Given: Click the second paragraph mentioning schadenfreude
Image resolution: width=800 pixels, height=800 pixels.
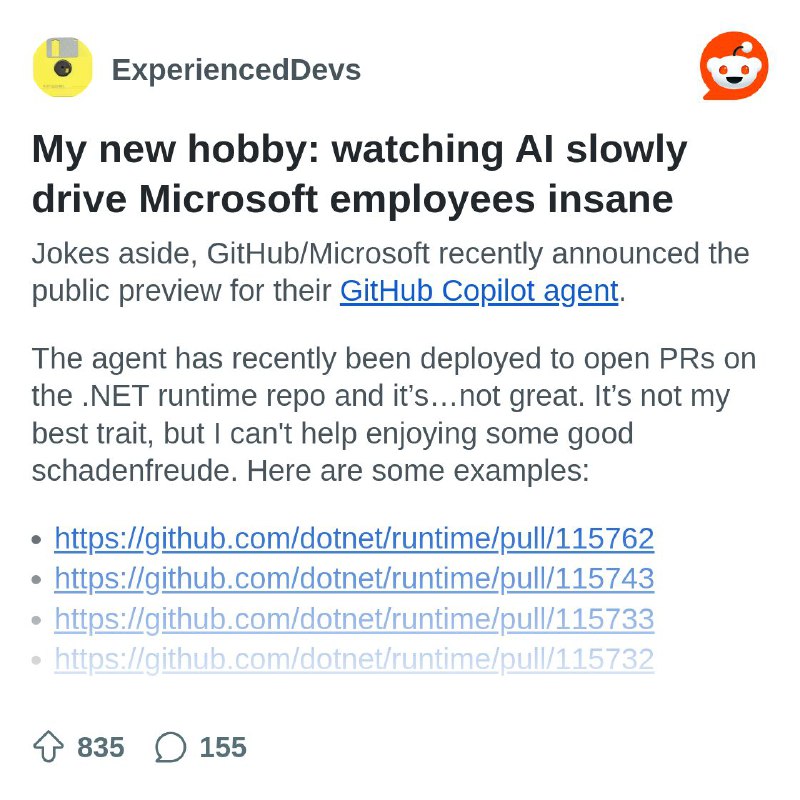Looking at the screenshot, I should tap(390, 414).
